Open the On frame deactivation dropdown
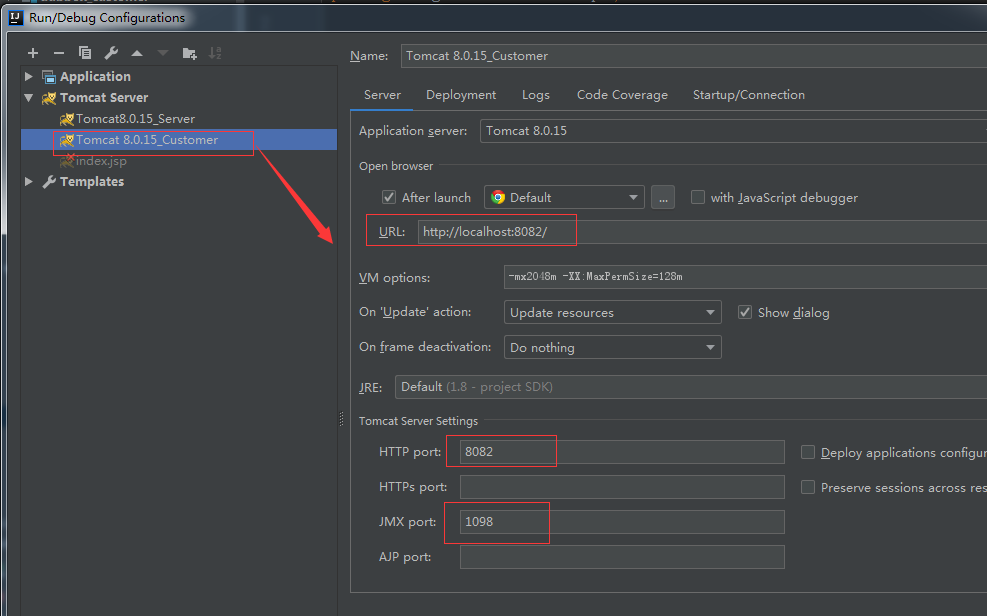Screen dimensions: 987x616 pos(612,347)
